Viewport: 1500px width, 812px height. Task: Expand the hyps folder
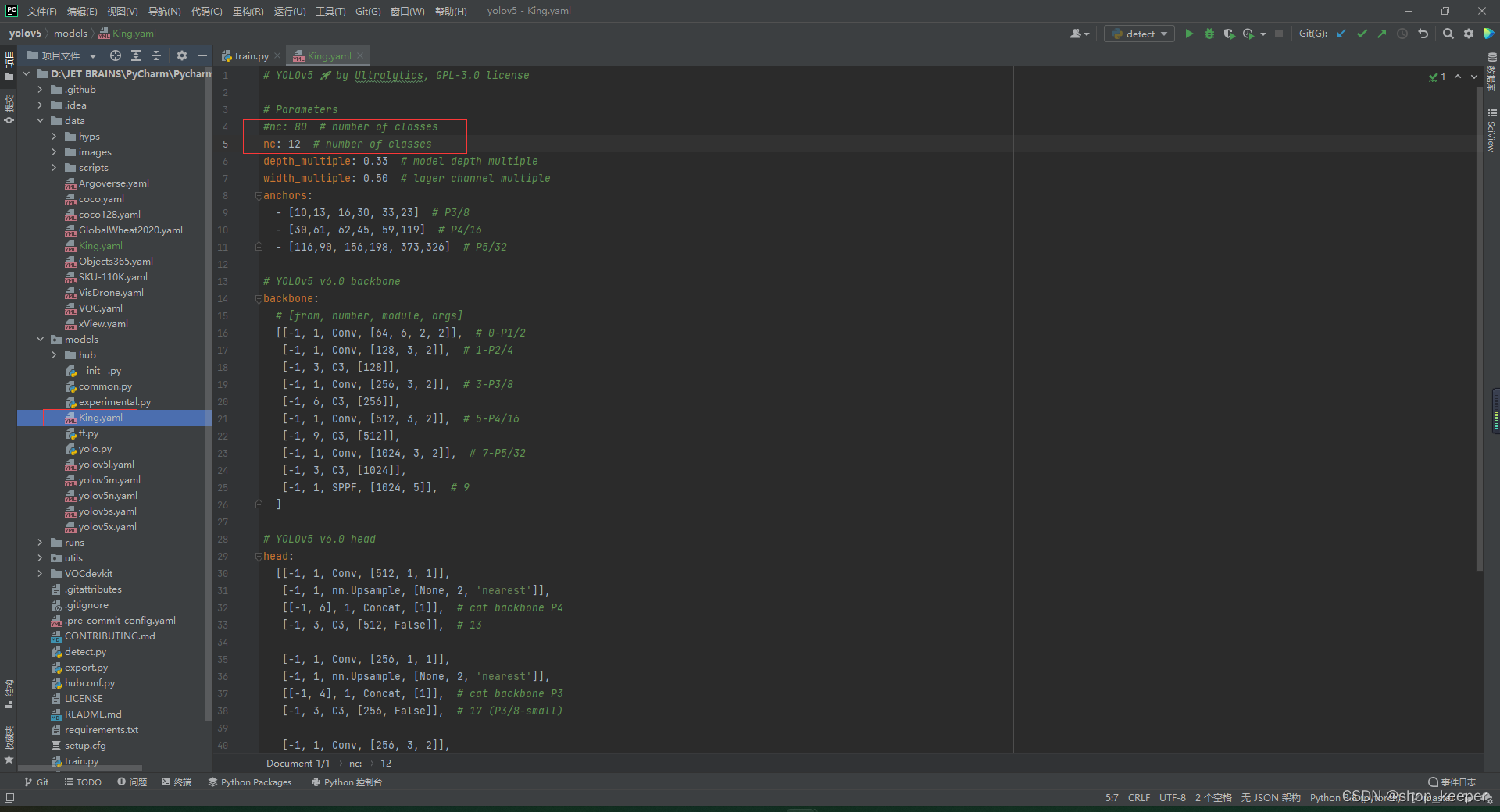pos(54,137)
